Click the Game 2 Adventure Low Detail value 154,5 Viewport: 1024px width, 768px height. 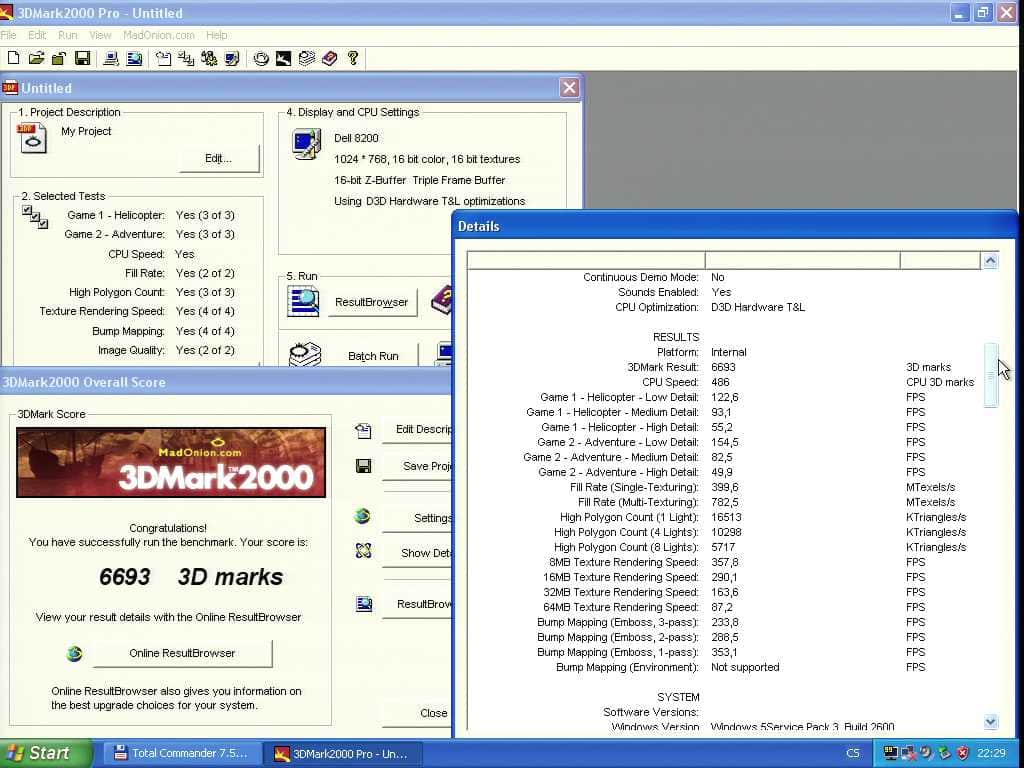(725, 442)
